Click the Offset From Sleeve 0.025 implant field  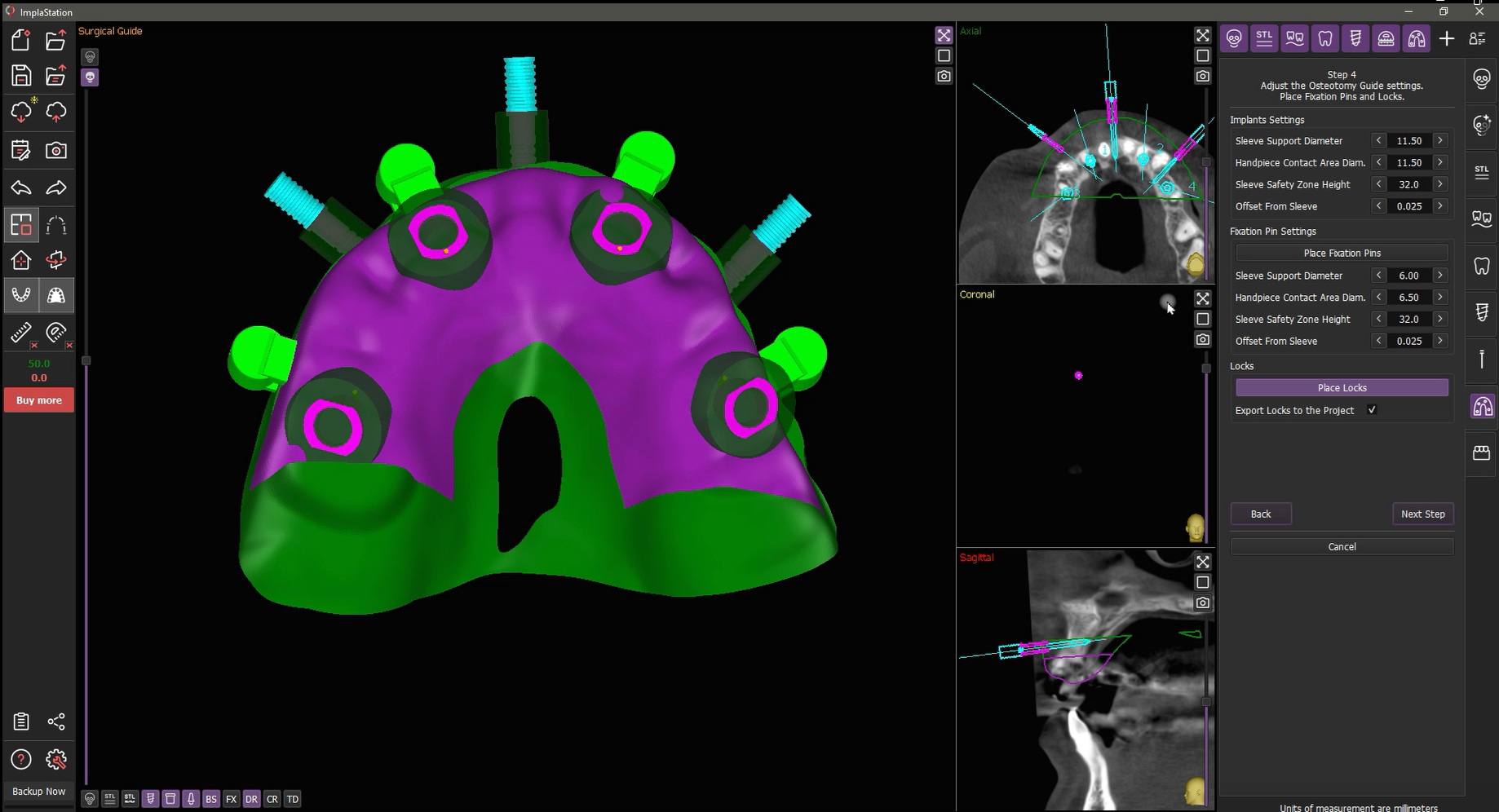1408,206
